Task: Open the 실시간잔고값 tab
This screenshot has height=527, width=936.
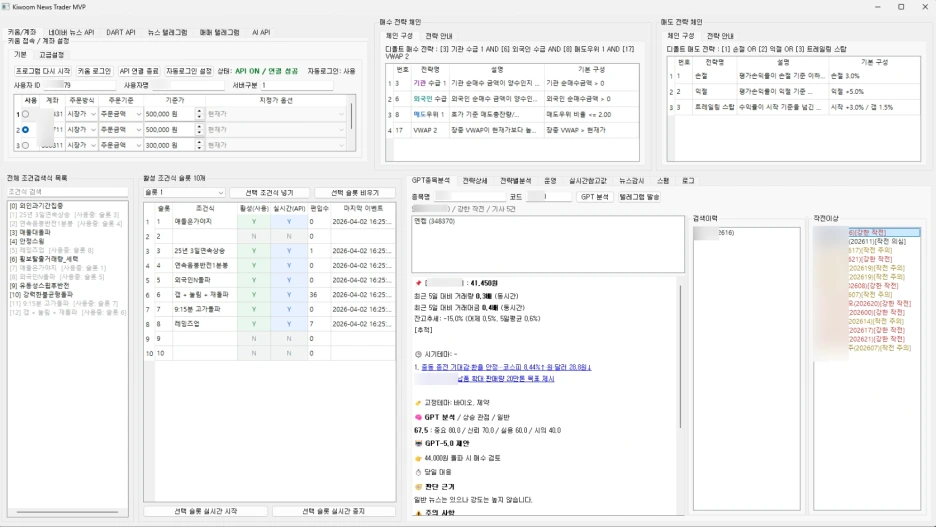Action: pyautogui.click(x=587, y=180)
